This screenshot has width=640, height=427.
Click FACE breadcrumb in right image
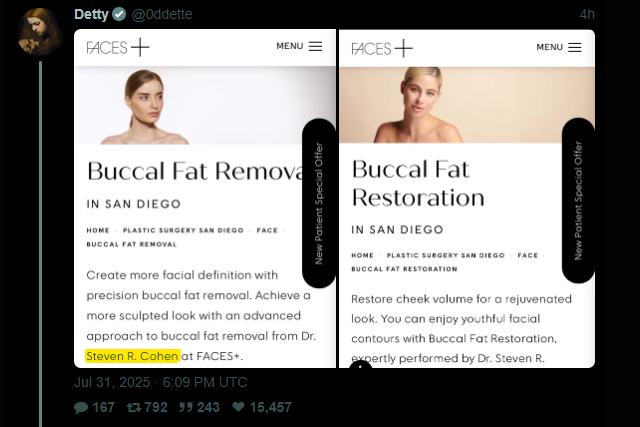coord(528,256)
